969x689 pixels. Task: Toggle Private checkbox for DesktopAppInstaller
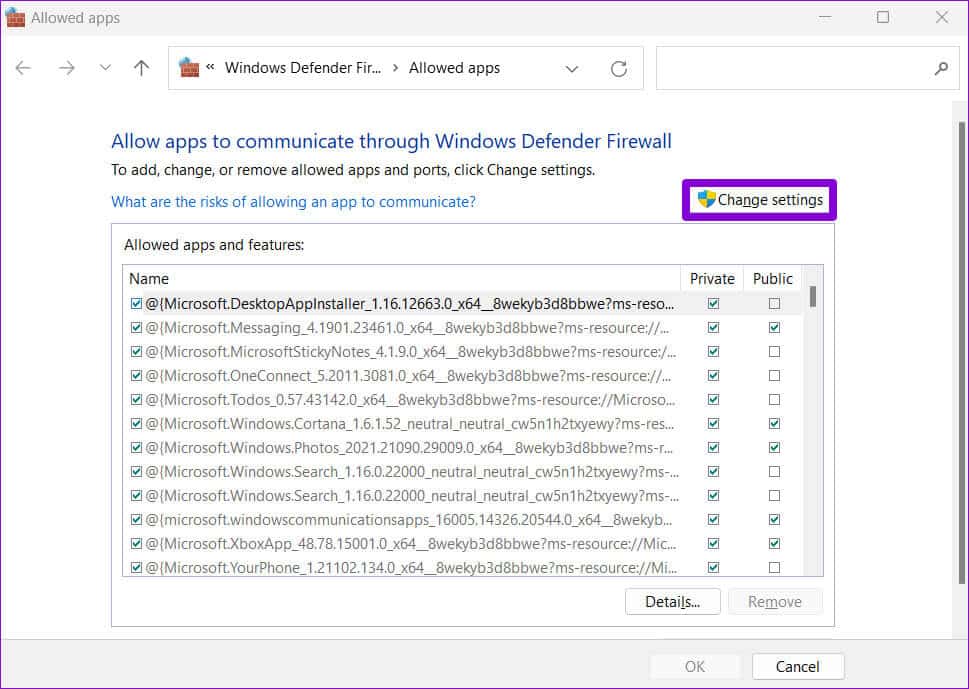tap(713, 304)
